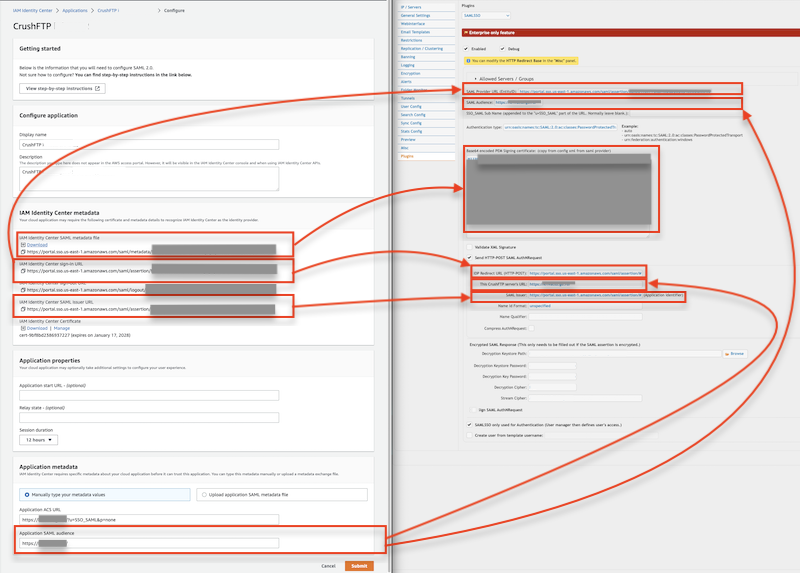Click the Stream Cipher field

coord(585,398)
